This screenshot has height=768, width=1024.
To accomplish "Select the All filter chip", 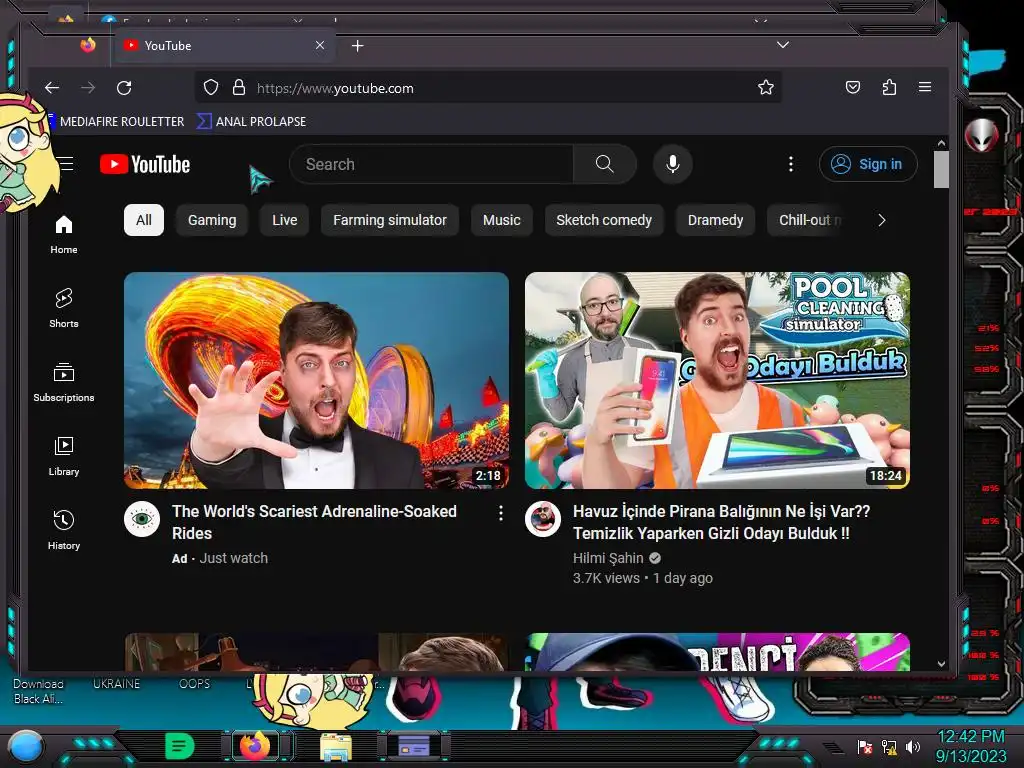I will (144, 220).
